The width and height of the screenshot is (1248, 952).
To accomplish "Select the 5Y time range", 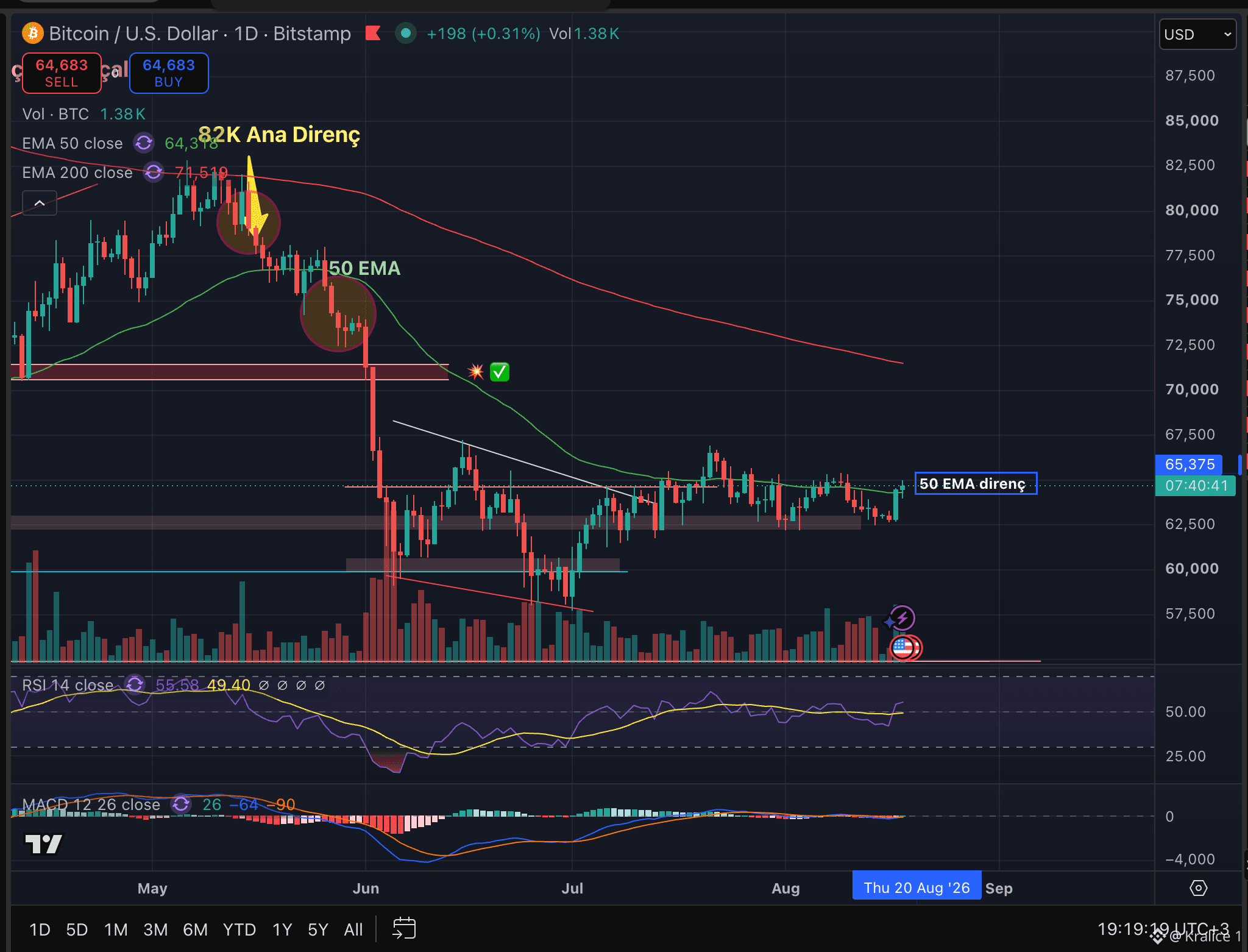I will [318, 929].
